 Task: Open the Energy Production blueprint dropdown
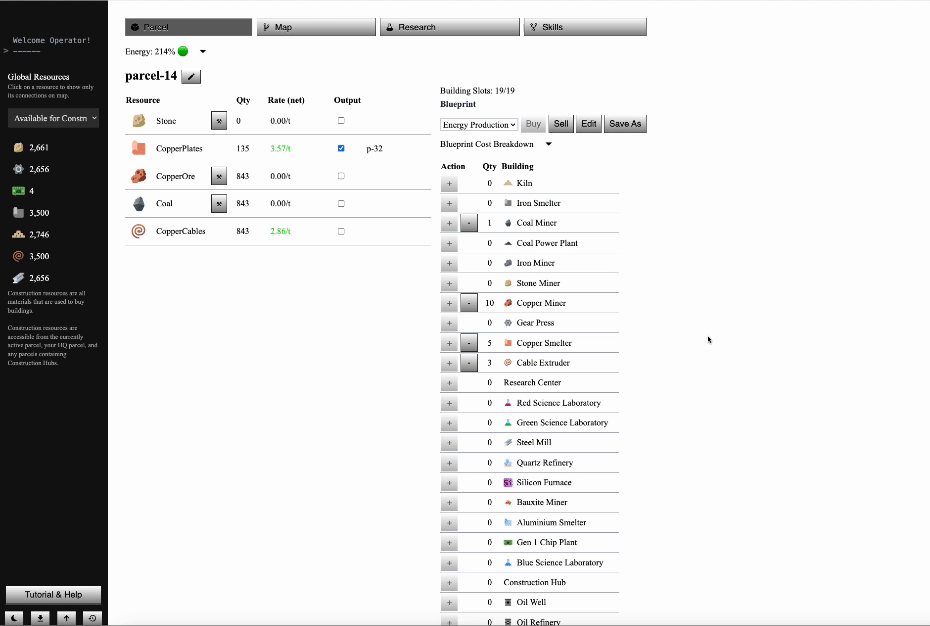pos(479,124)
